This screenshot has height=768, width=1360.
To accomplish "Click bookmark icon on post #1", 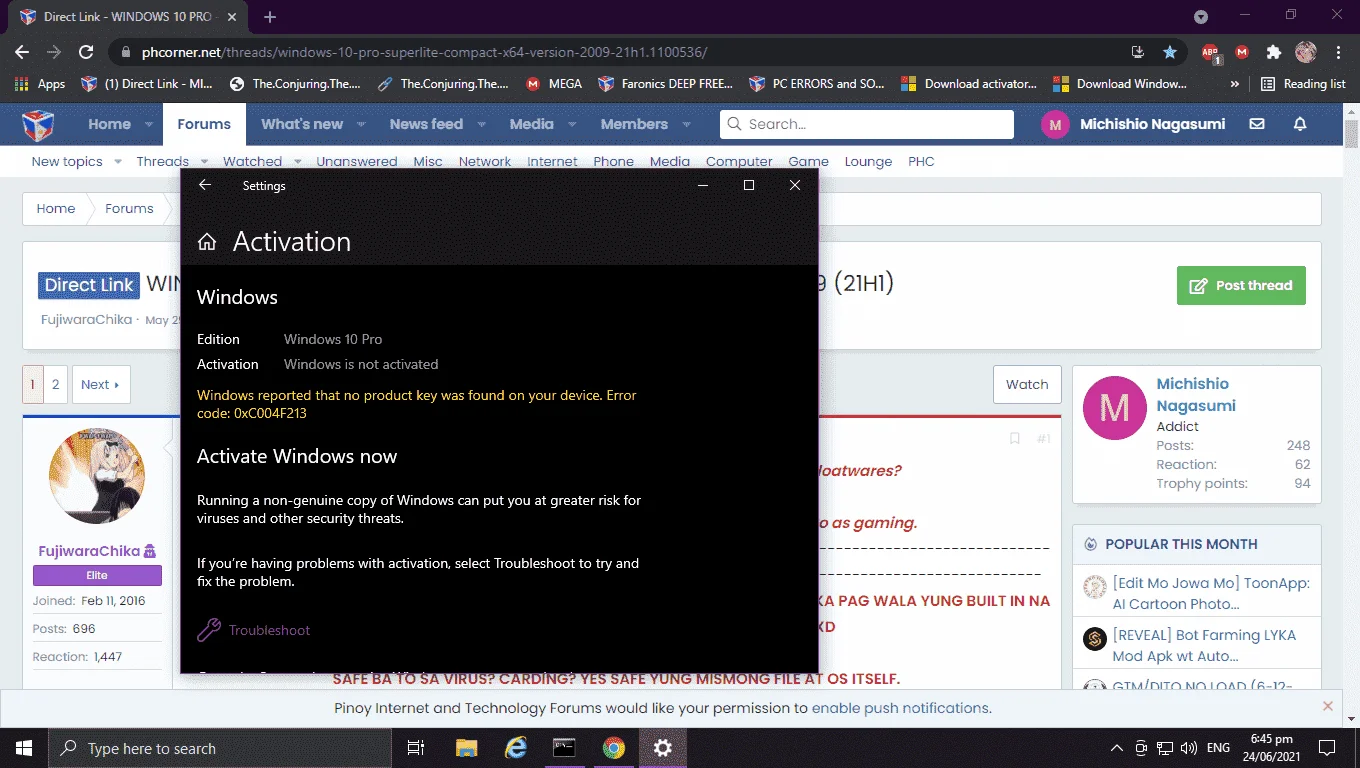I will coord(1014,439).
